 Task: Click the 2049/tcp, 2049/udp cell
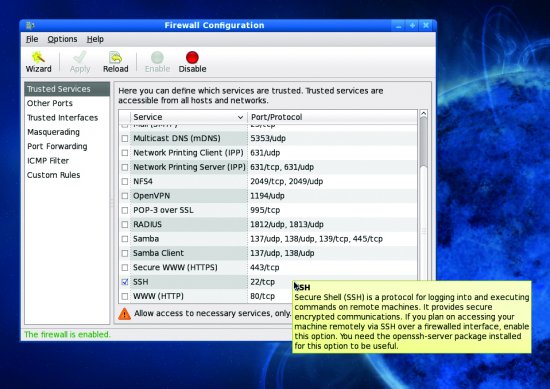[x=287, y=181]
